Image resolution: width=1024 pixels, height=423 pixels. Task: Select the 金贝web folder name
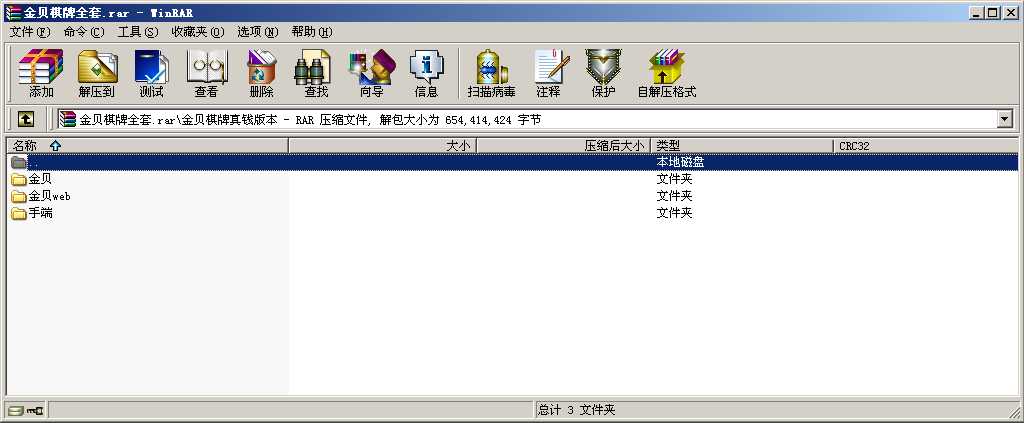pyautogui.click(x=49, y=196)
